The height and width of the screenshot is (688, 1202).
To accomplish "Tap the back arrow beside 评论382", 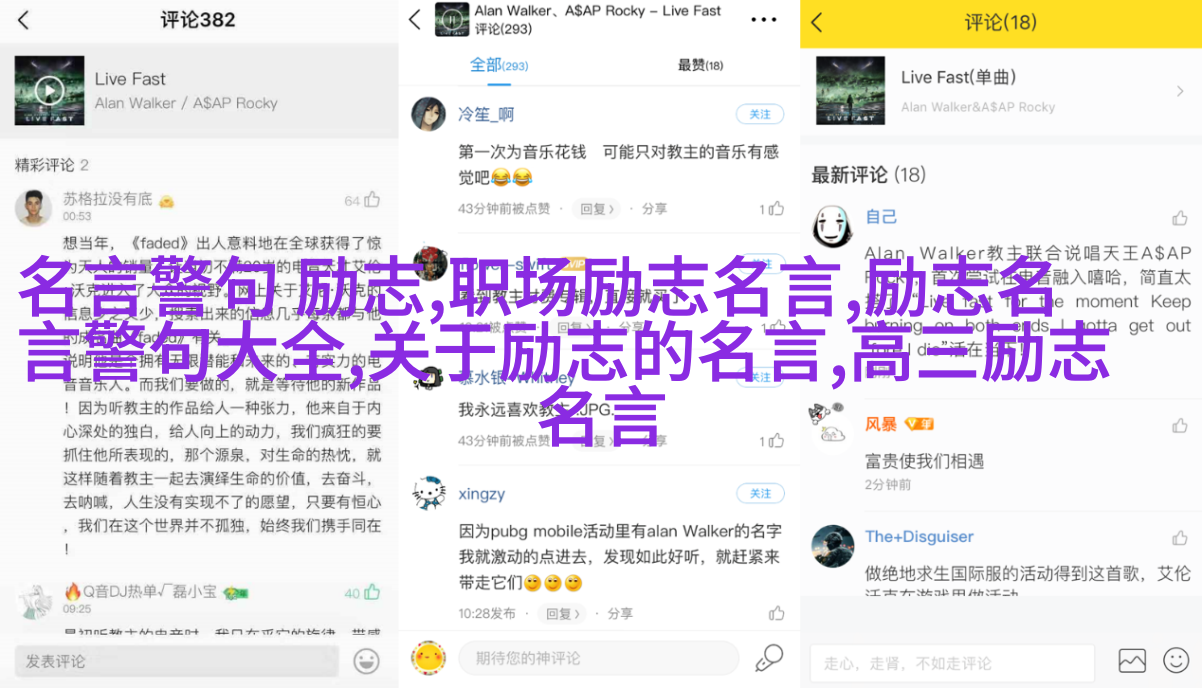I will (24, 20).
